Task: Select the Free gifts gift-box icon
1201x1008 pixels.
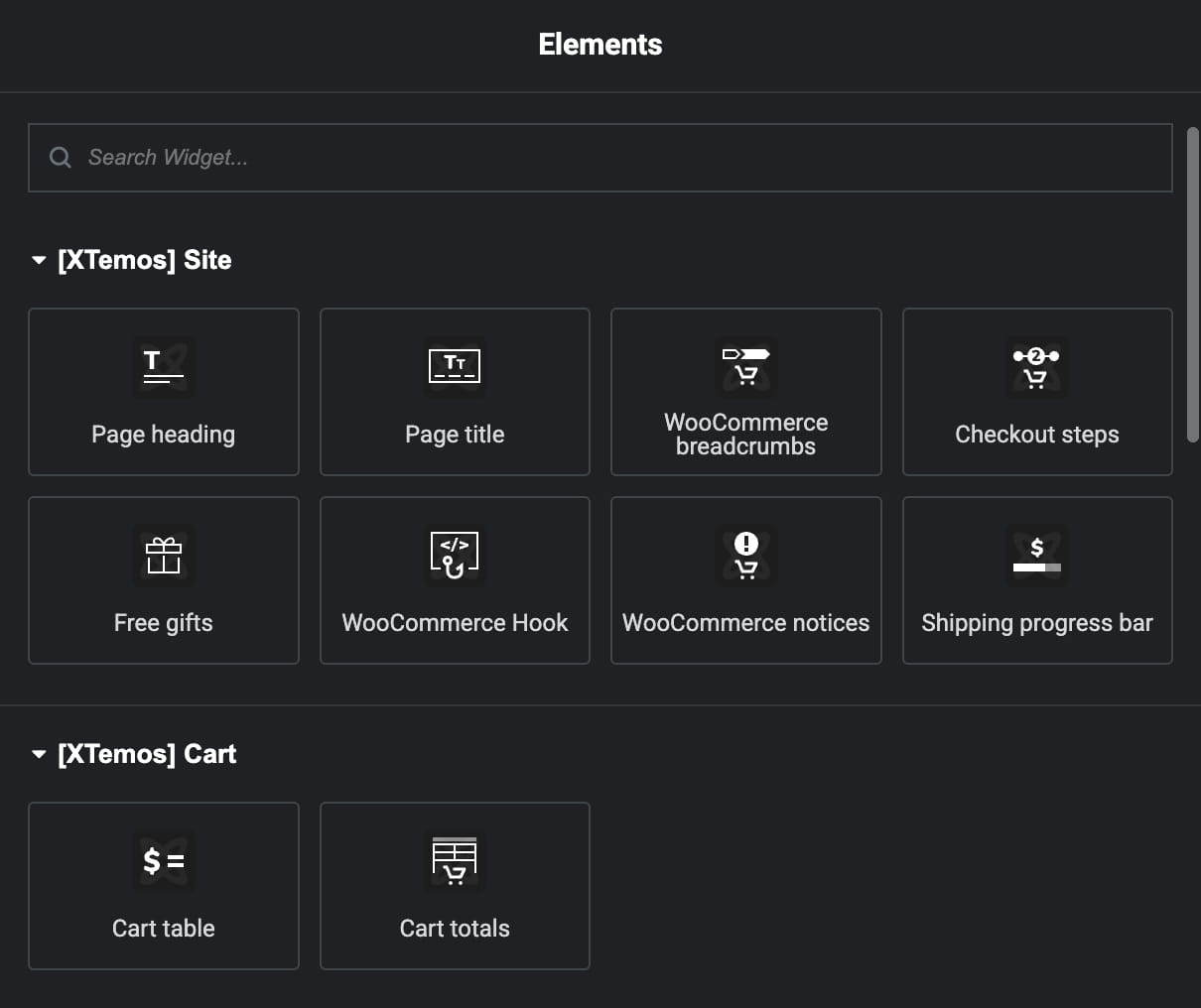Action: (164, 555)
